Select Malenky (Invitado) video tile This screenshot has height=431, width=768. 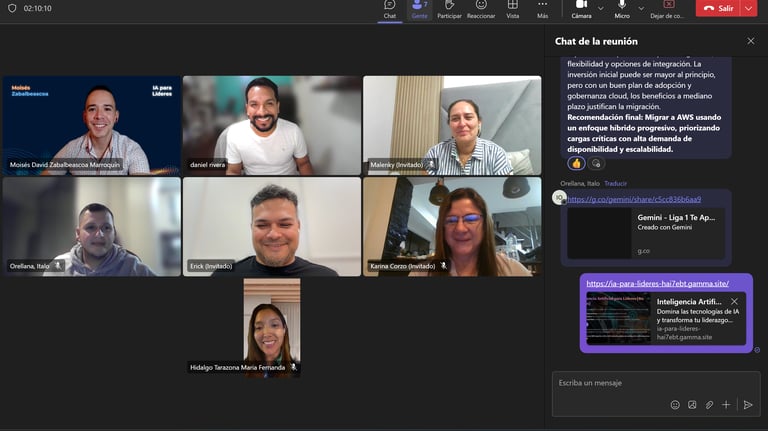[452, 125]
